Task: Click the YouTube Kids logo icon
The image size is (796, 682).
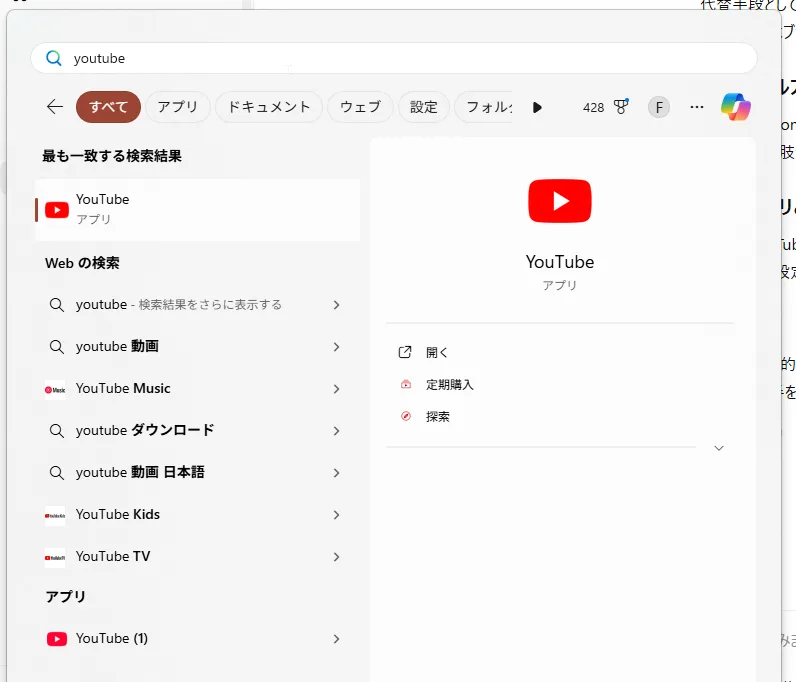Action: (x=55, y=516)
